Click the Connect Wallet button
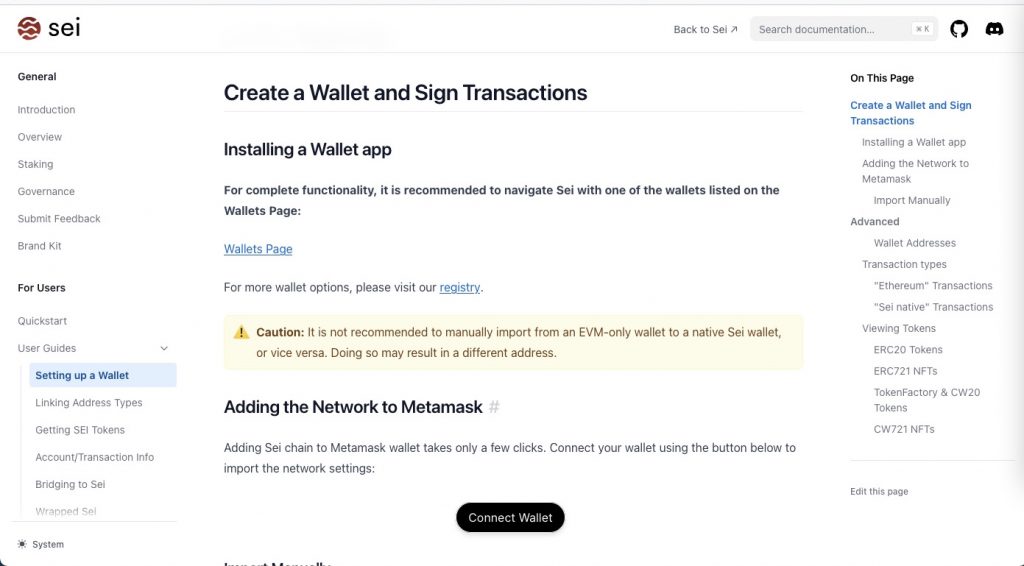The height and width of the screenshot is (566, 1024). (510, 517)
